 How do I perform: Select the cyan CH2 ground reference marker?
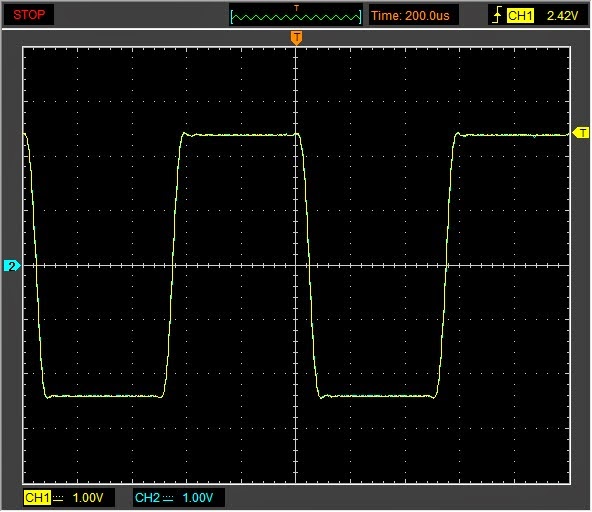point(11,266)
